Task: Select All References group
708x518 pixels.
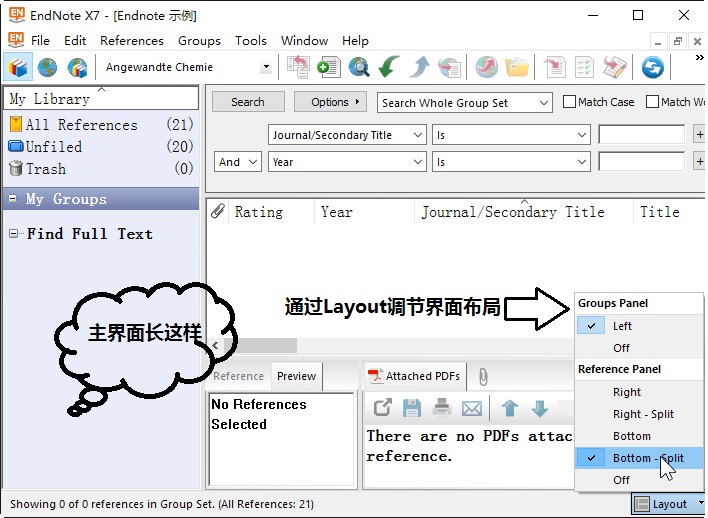Action: pyautogui.click(x=101, y=124)
